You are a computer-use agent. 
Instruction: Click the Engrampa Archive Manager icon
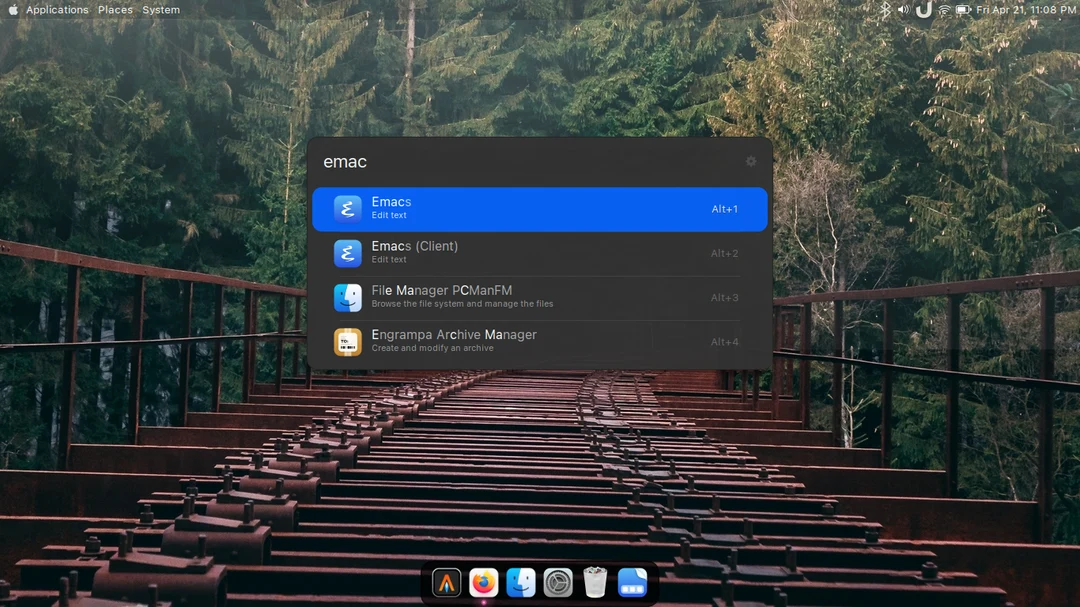347,341
